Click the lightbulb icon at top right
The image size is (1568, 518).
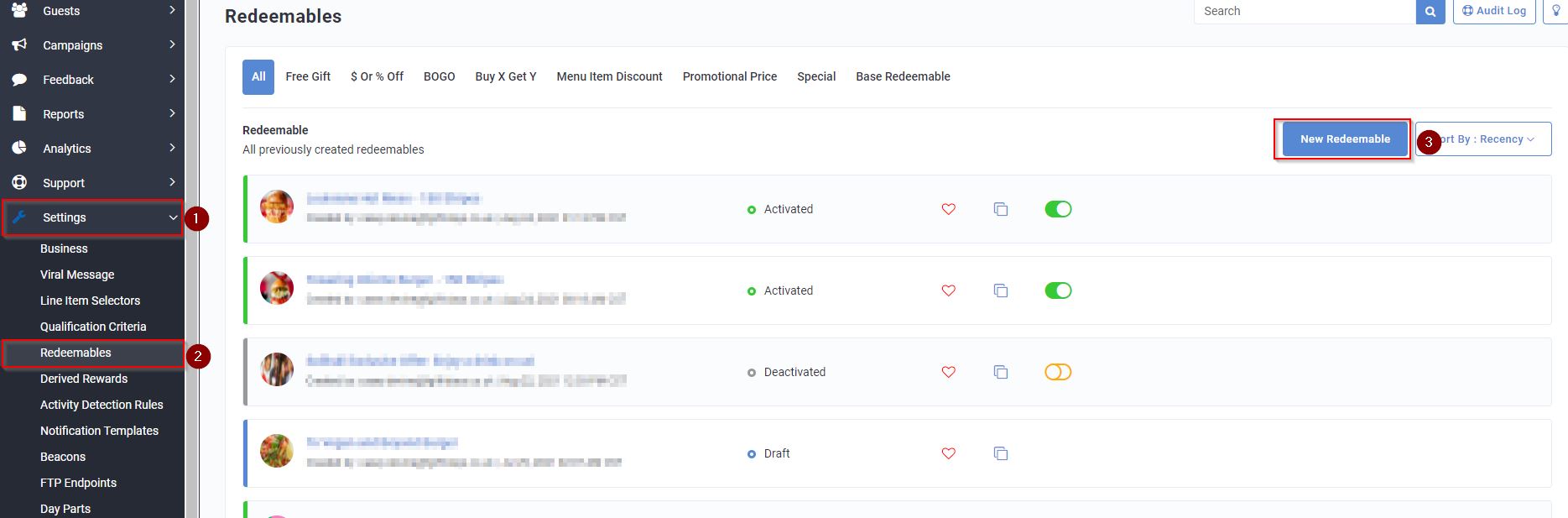[x=1555, y=12]
